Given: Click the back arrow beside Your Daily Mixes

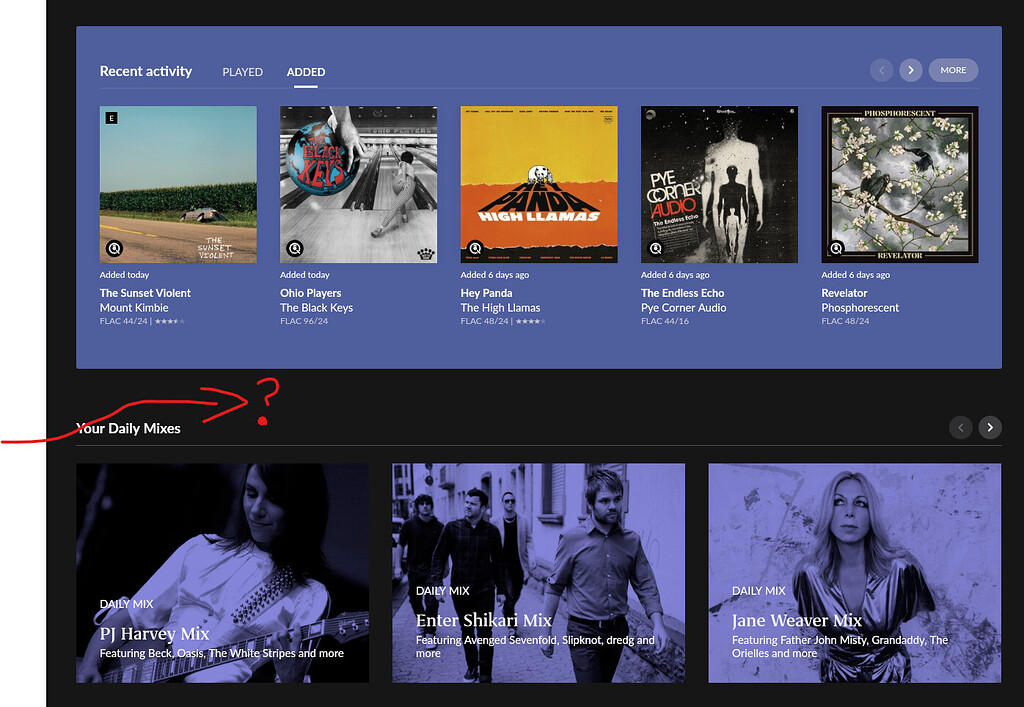Looking at the screenshot, I should [960, 427].
